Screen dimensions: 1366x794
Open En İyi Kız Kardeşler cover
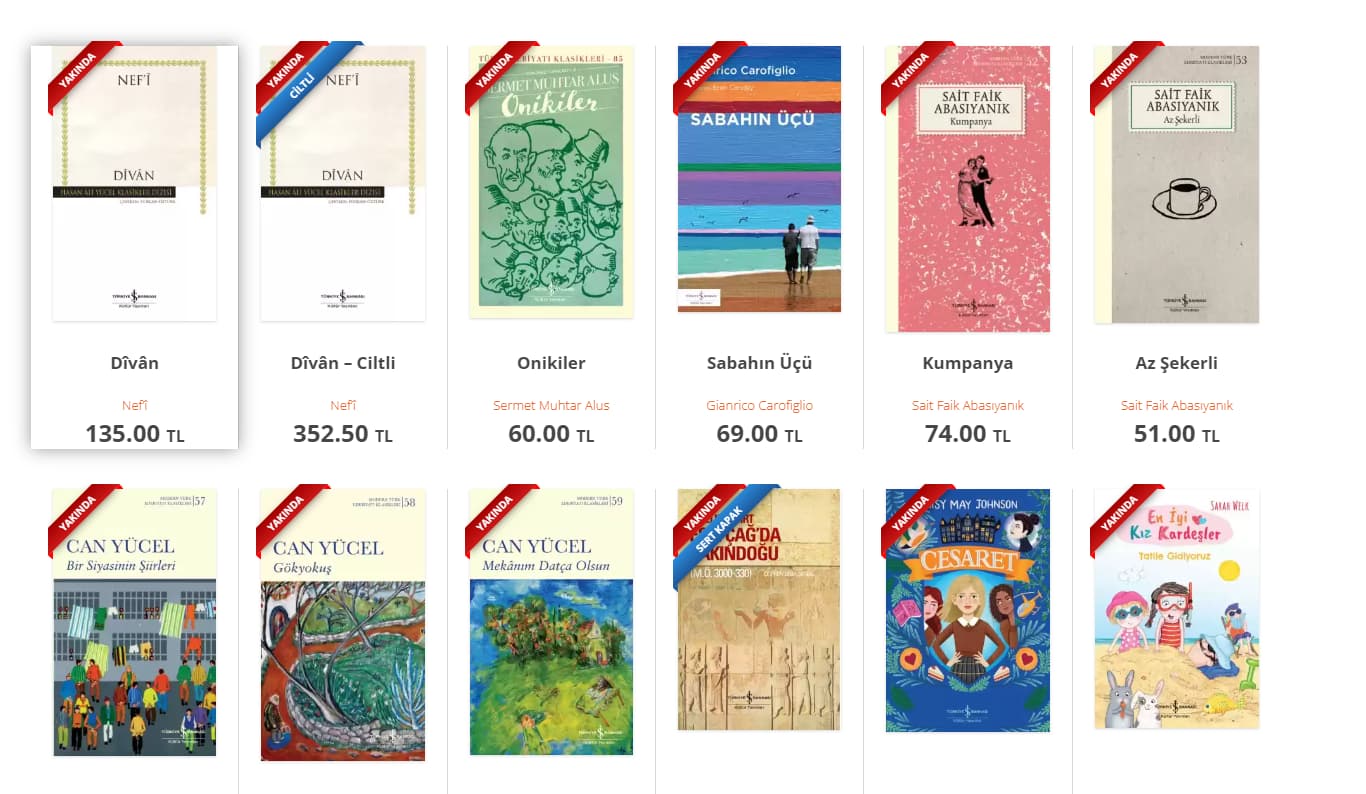pyautogui.click(x=1176, y=608)
